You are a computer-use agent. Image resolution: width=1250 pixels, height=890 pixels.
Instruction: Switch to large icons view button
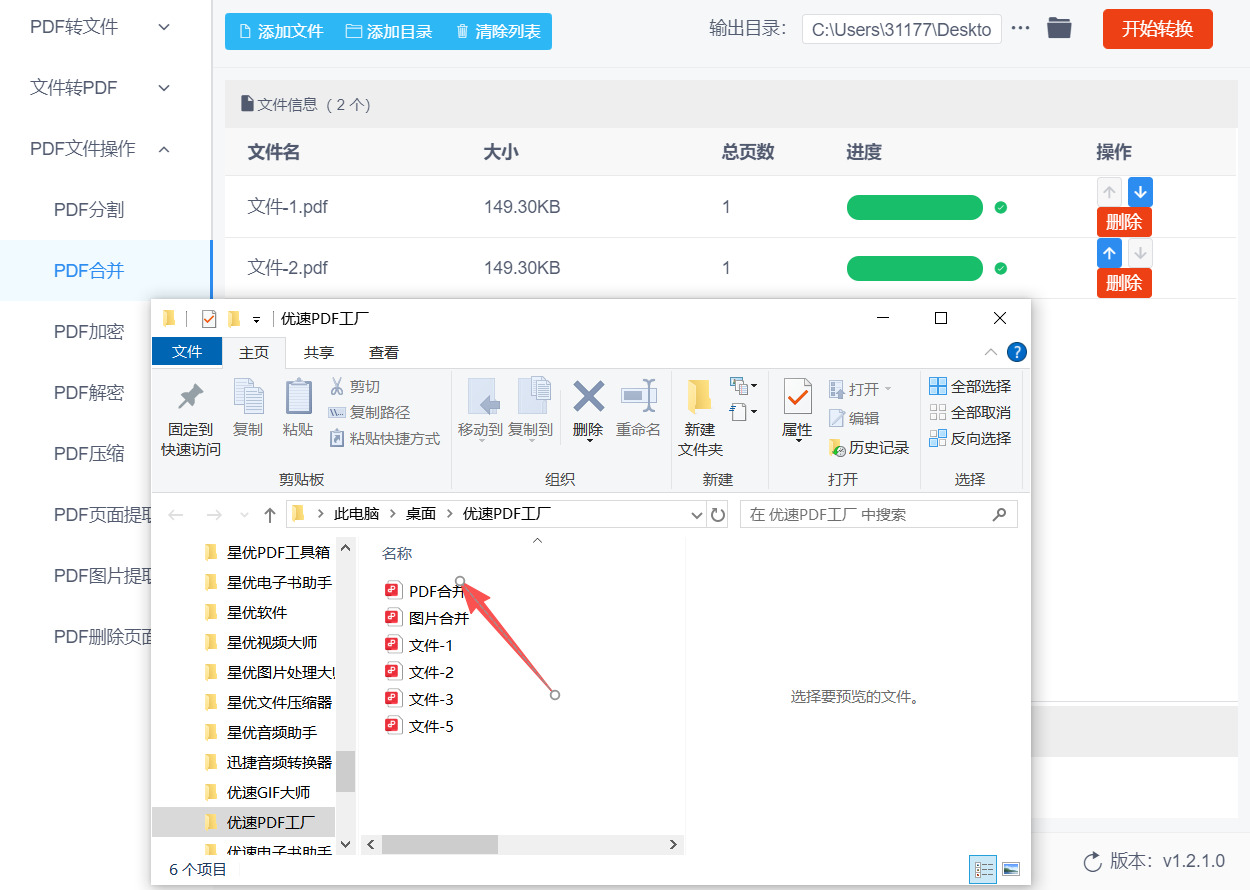[1010, 869]
